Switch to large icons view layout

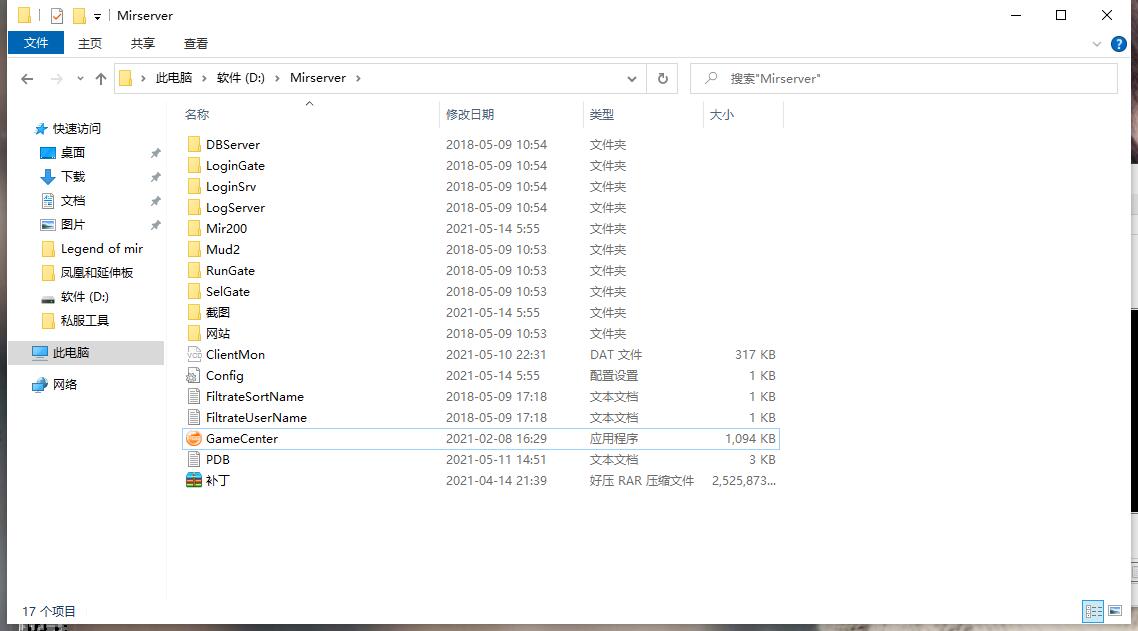pos(1115,611)
